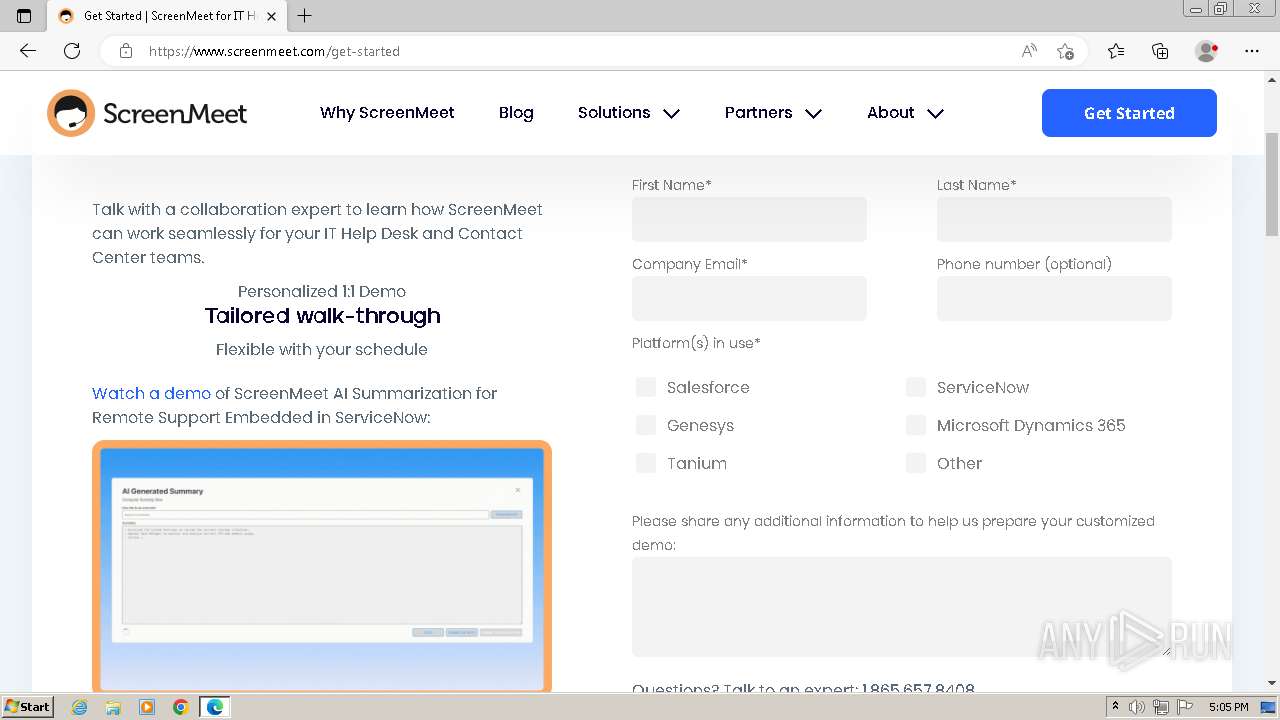Open Internet Explorer from taskbar

pyautogui.click(x=80, y=707)
